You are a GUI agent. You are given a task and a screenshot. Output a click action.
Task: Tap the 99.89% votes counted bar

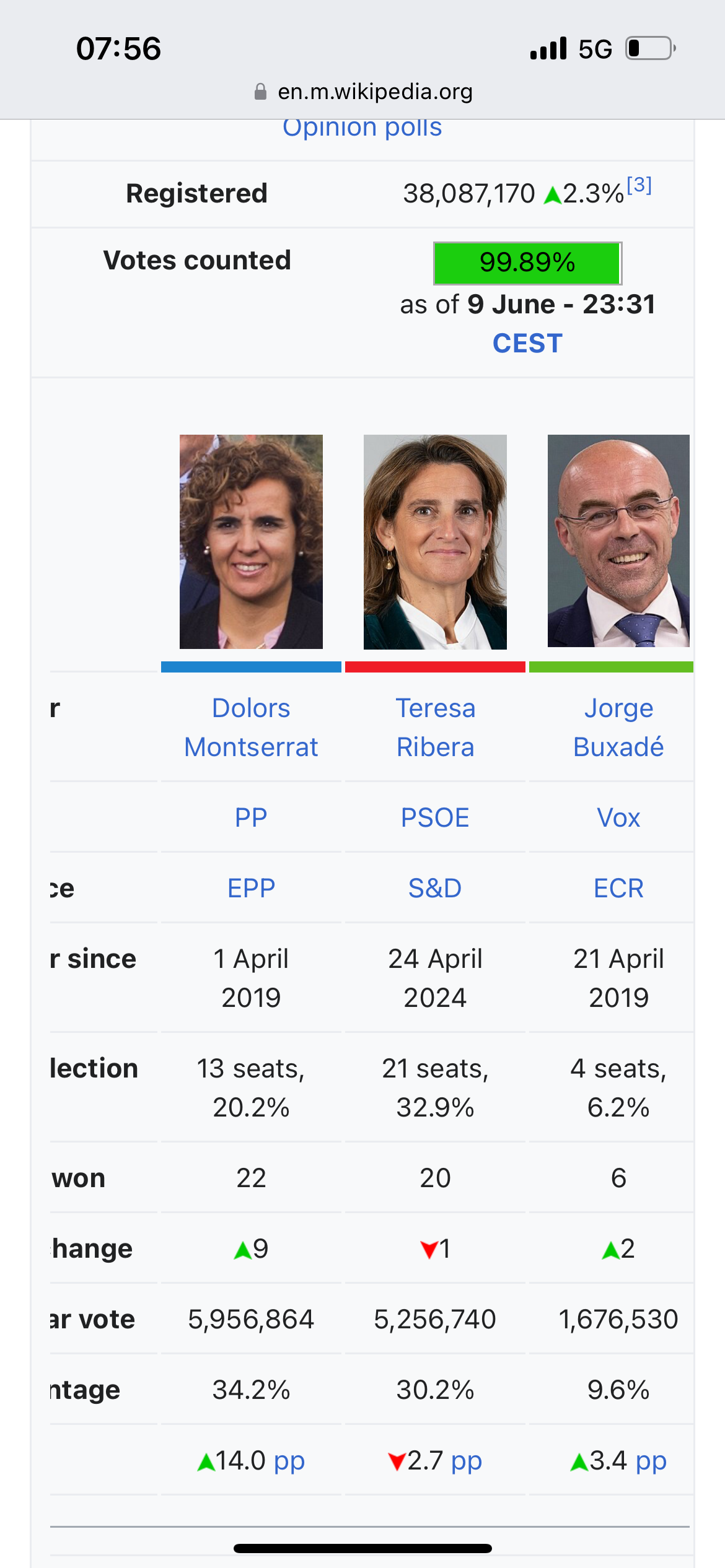[x=527, y=263]
